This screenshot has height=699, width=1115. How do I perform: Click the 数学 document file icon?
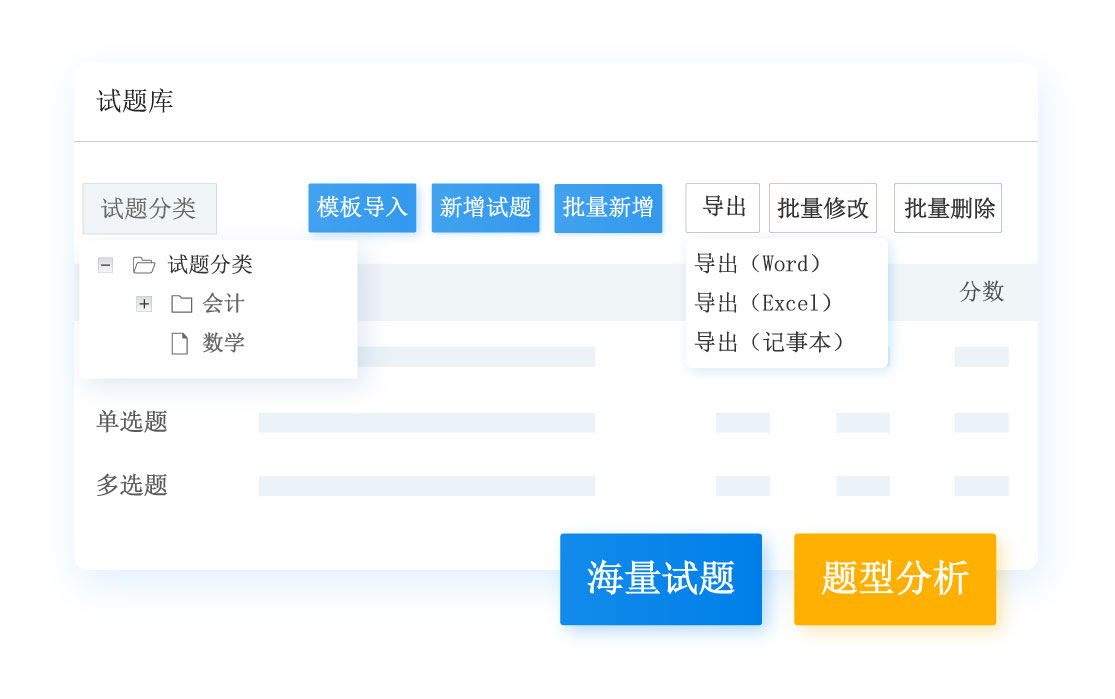180,344
